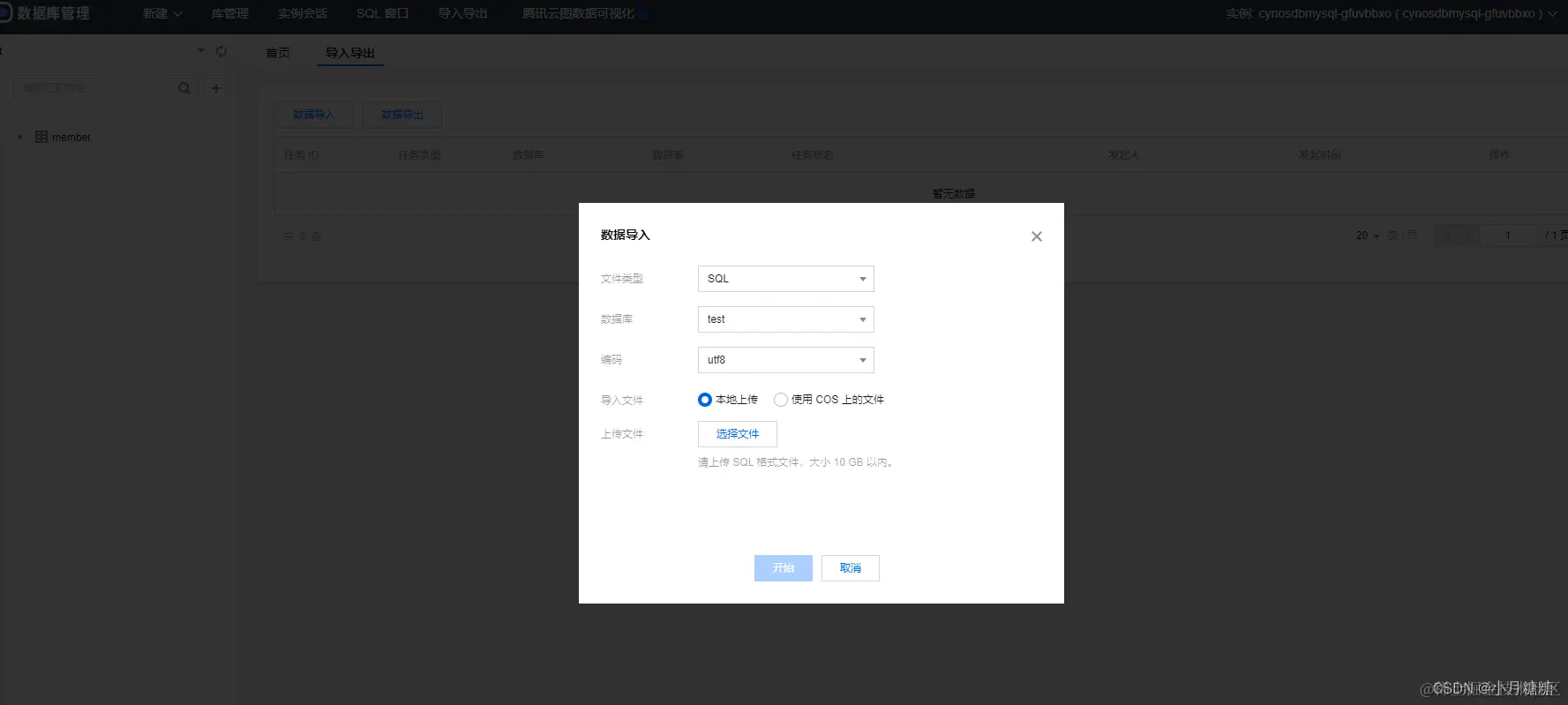The height and width of the screenshot is (705, 1568).
Task: Open 实例会话 in top navigation
Action: pos(302,14)
